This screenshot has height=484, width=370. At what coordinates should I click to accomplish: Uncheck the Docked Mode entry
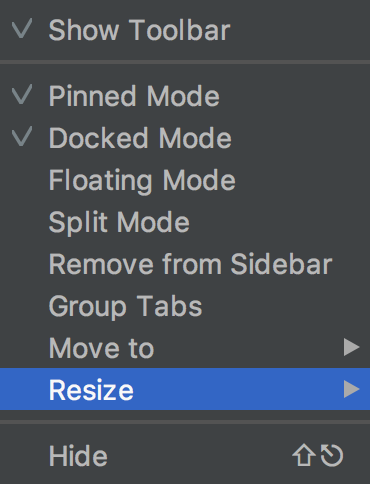click(x=185, y=138)
